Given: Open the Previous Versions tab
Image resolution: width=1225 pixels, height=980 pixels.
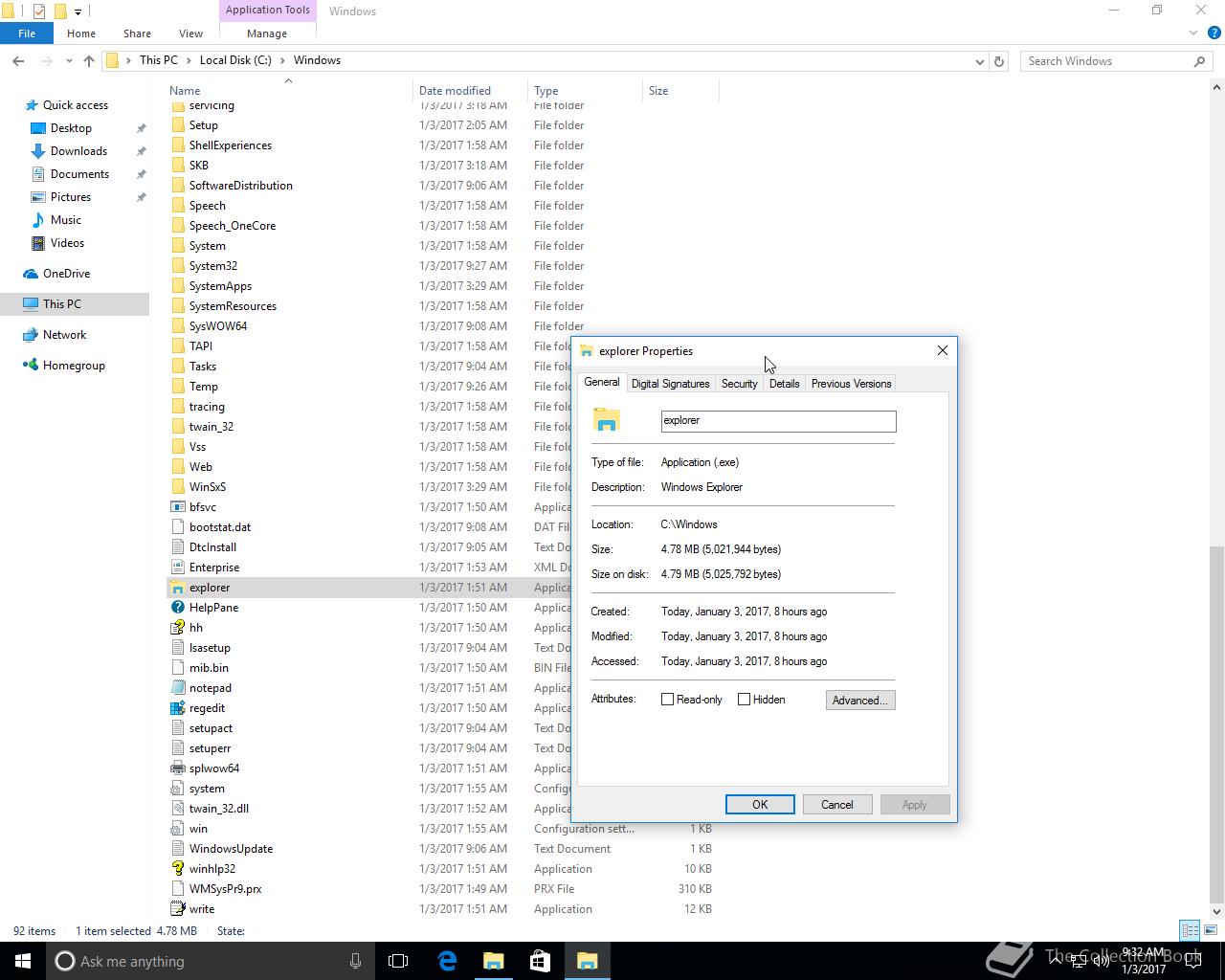Looking at the screenshot, I should click(852, 384).
